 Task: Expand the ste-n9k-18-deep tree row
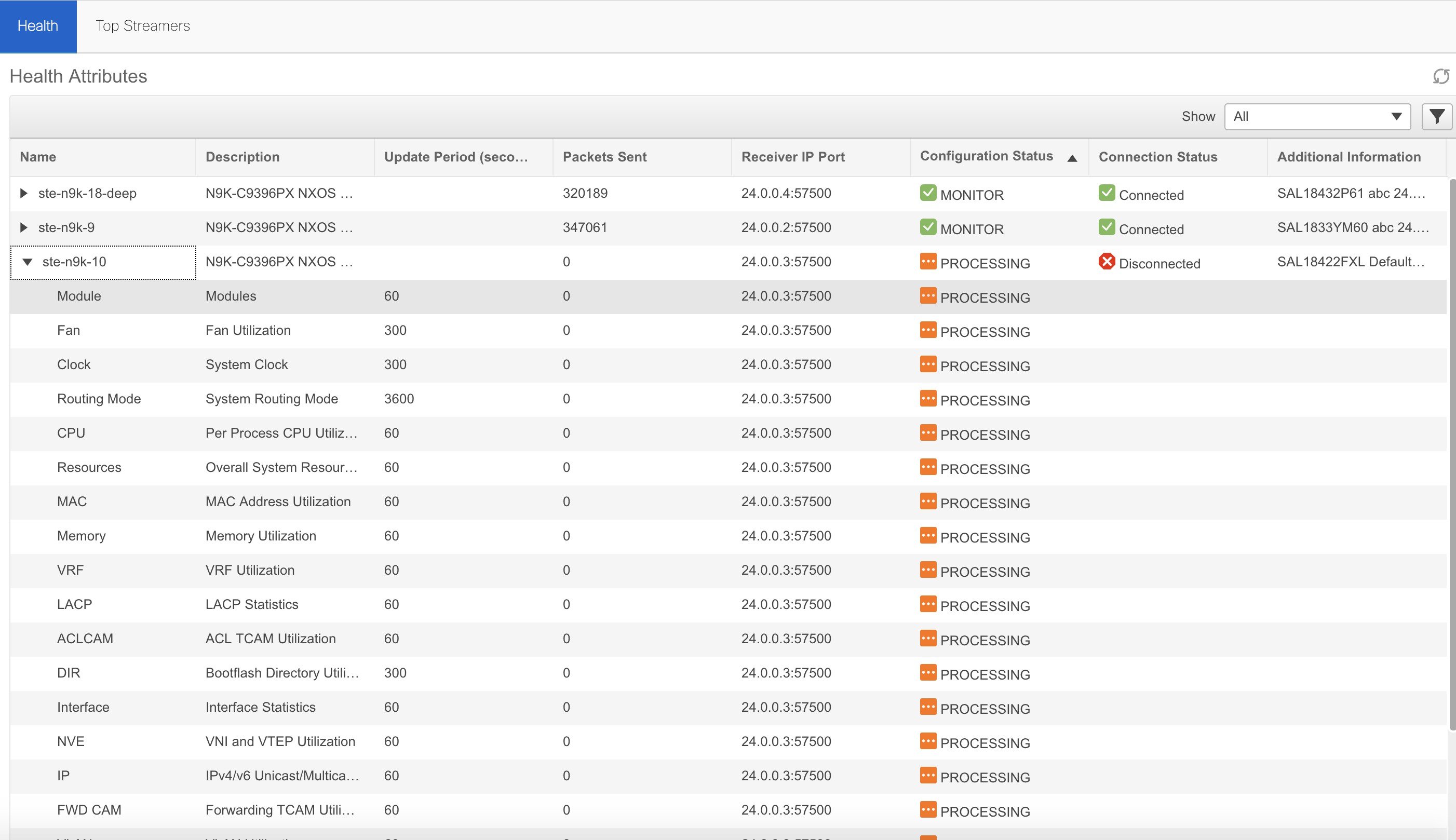24,193
